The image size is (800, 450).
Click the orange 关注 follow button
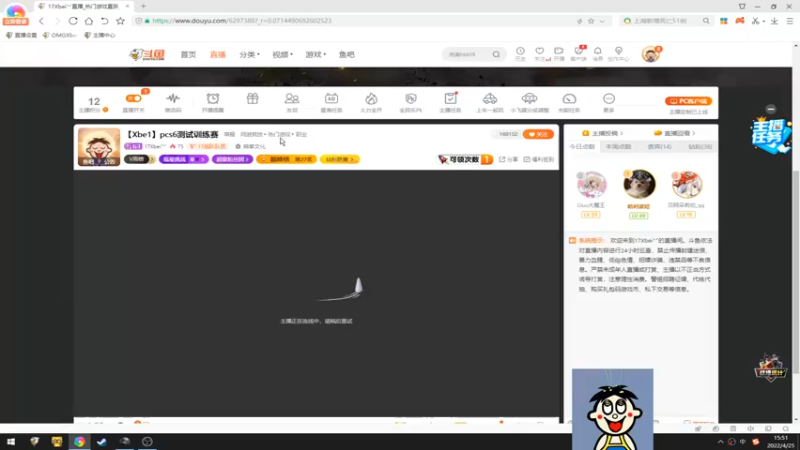coord(538,134)
